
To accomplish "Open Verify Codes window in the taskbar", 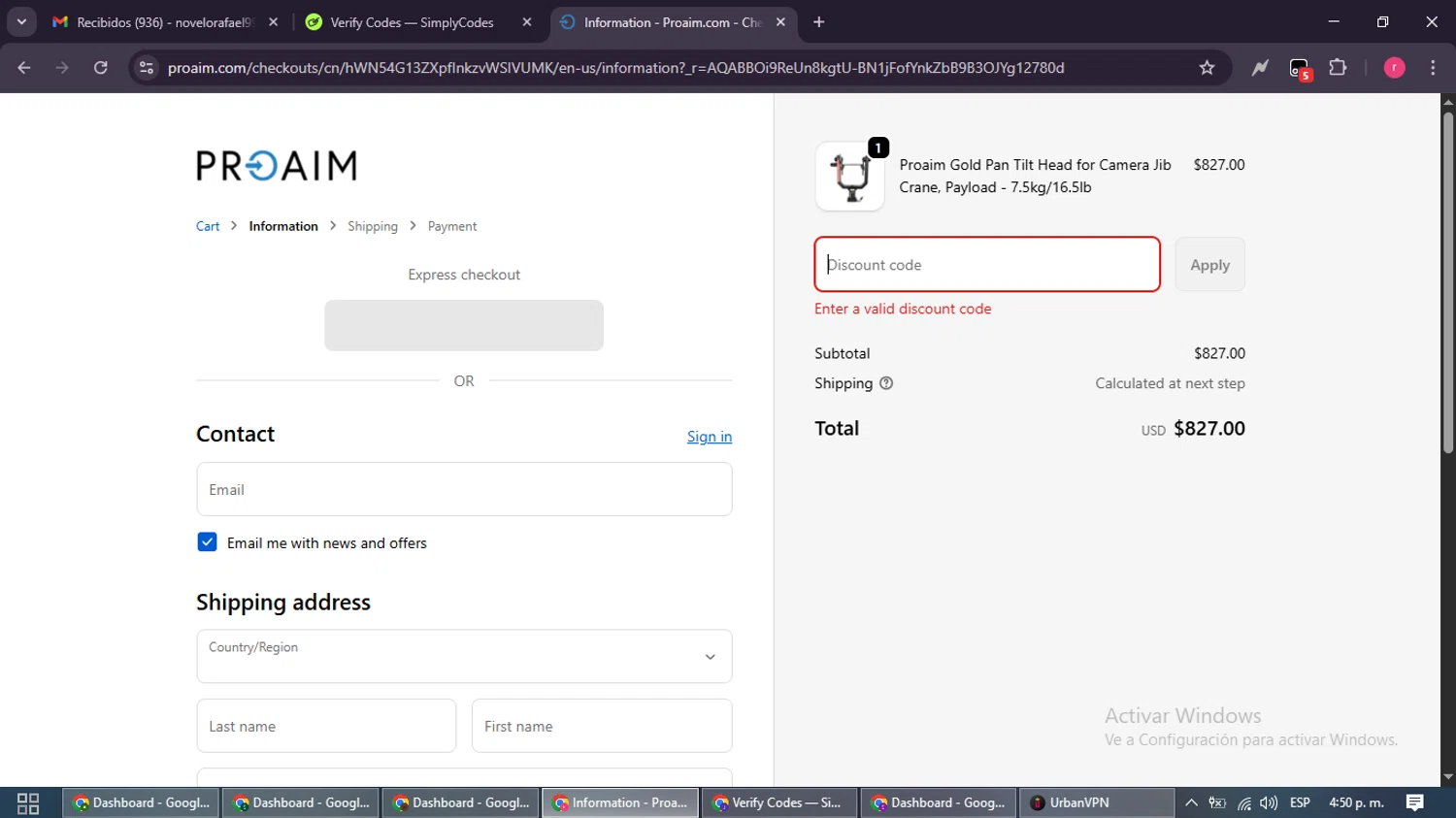I will [778, 802].
